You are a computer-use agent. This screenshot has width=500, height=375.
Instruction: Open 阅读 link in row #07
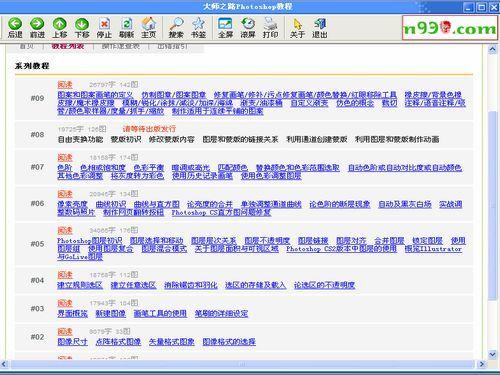tap(65, 157)
